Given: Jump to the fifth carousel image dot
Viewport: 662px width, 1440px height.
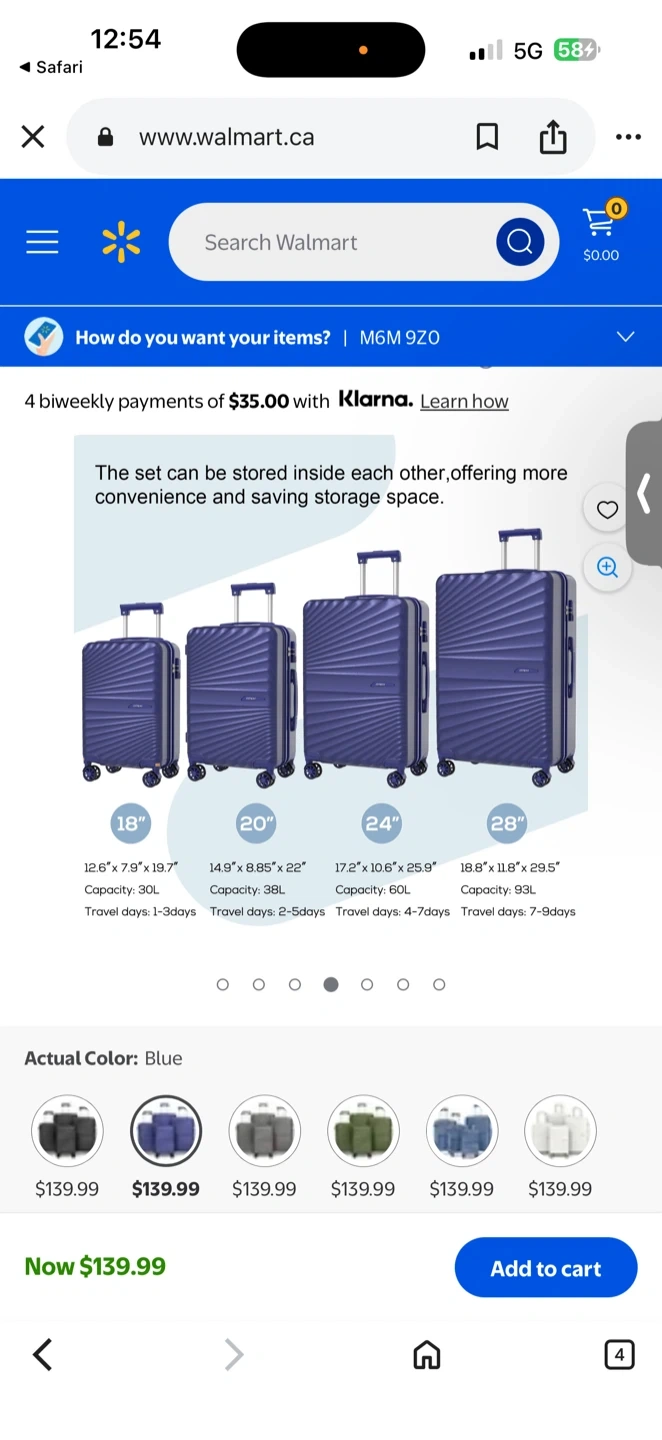Looking at the screenshot, I should tap(367, 985).
